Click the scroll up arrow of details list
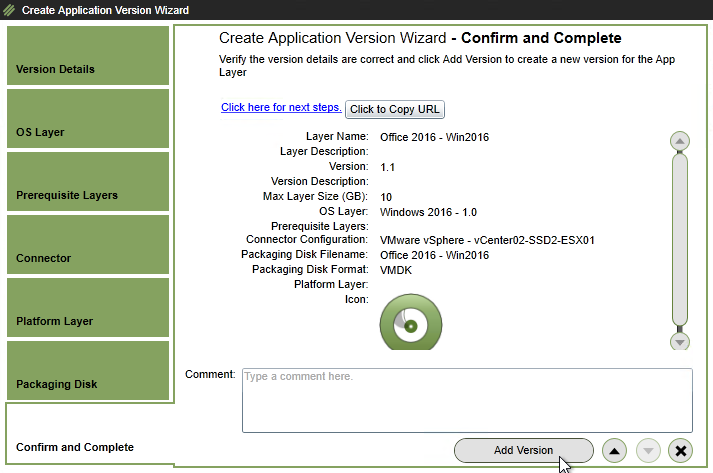This screenshot has height=473, width=713. pyautogui.click(x=680, y=141)
